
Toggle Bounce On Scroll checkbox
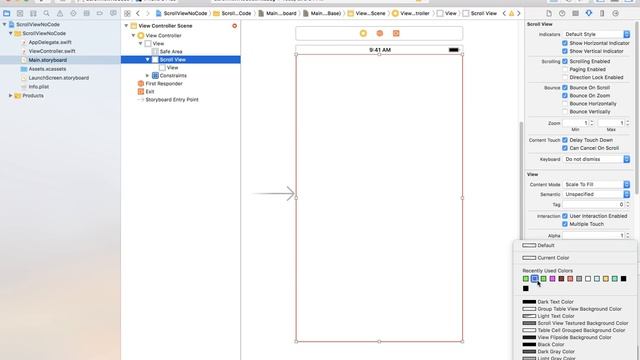[x=565, y=87]
